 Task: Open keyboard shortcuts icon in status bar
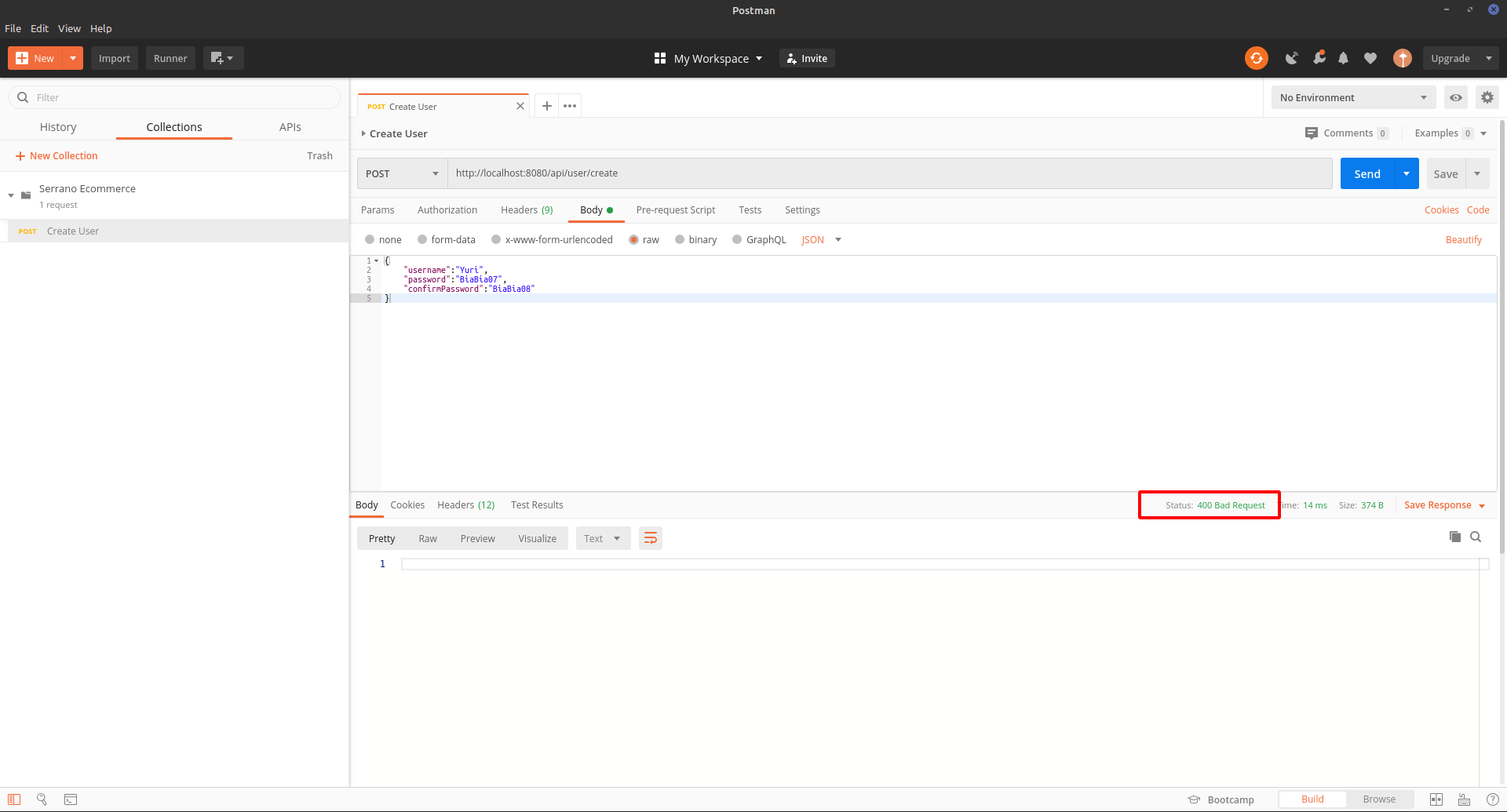point(1465,799)
